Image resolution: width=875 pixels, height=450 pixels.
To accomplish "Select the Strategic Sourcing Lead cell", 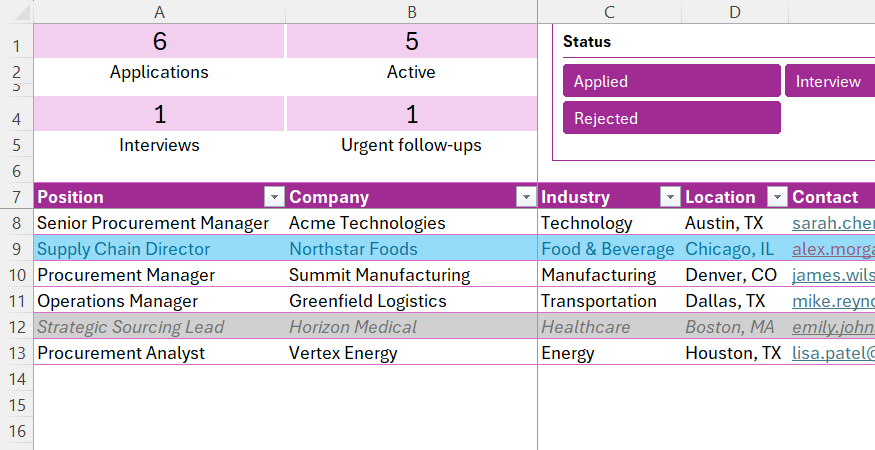I will (160, 327).
